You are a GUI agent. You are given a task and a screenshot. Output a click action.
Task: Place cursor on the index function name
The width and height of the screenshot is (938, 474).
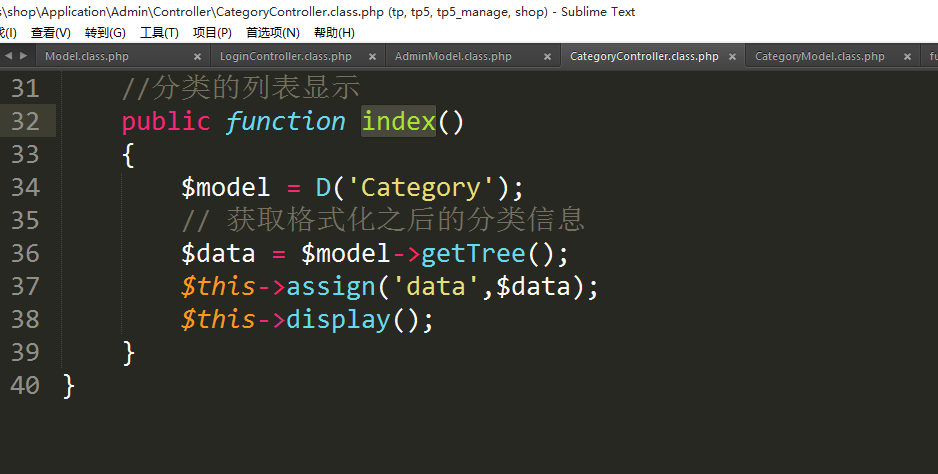click(x=399, y=121)
